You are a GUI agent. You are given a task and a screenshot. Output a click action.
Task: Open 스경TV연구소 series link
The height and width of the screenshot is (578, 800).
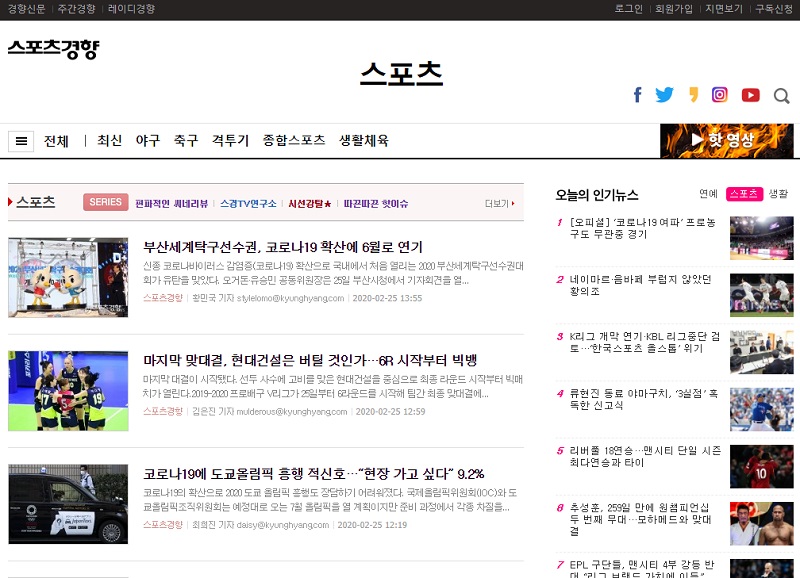248,204
